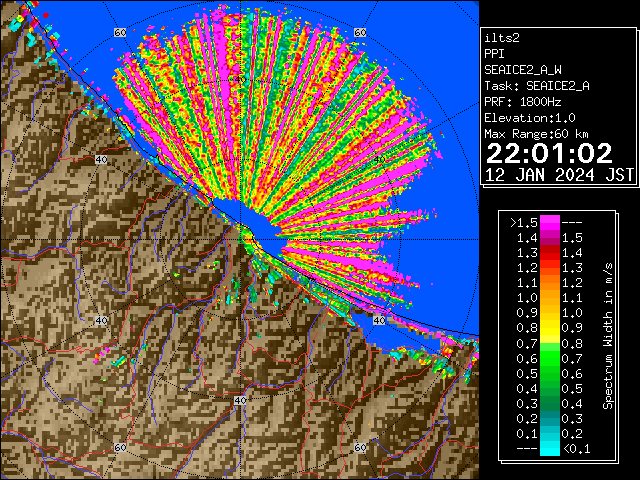Viewport: 640px width, 480px height.
Task: Click the 60 range label at upper left
Action: pos(120,32)
